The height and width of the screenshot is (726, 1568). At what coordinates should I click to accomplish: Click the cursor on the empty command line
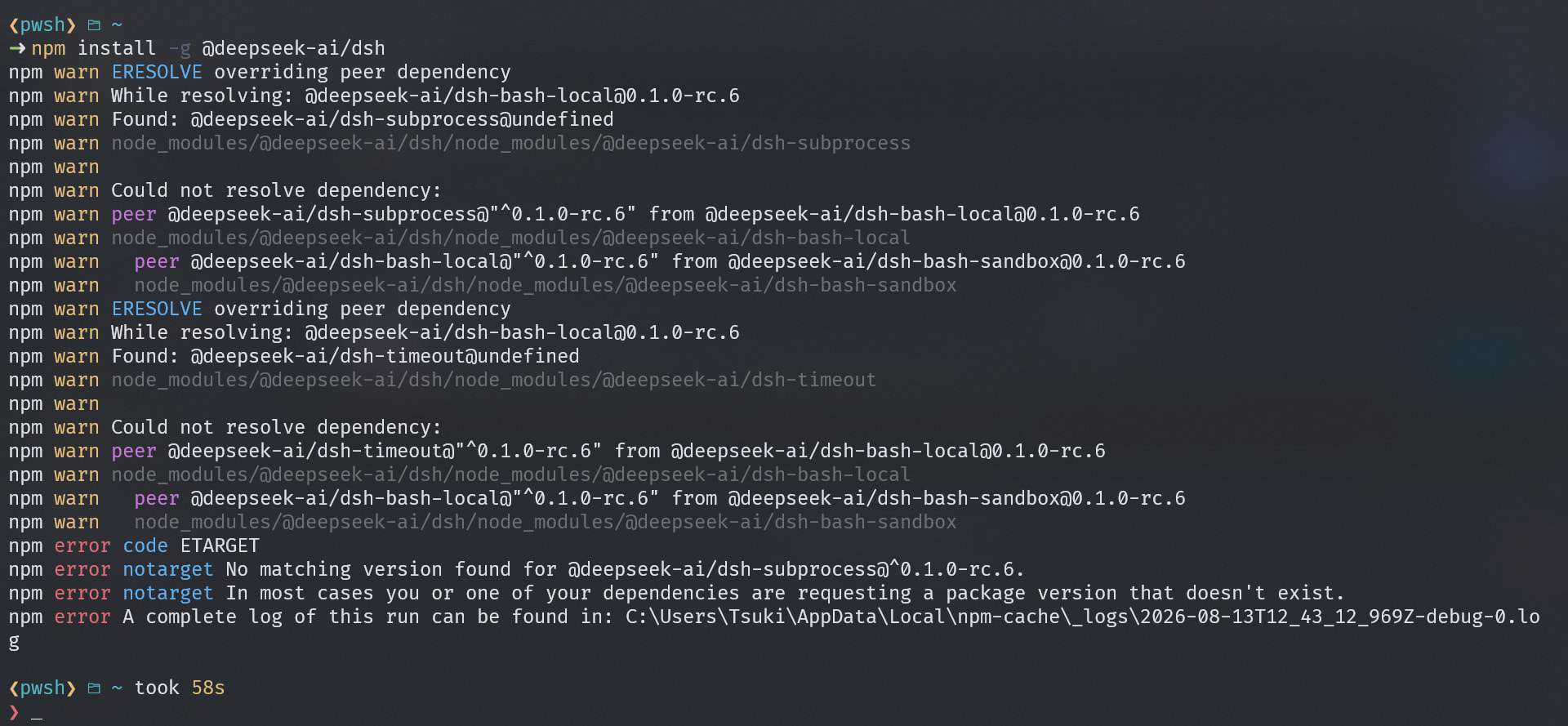pos(37,719)
